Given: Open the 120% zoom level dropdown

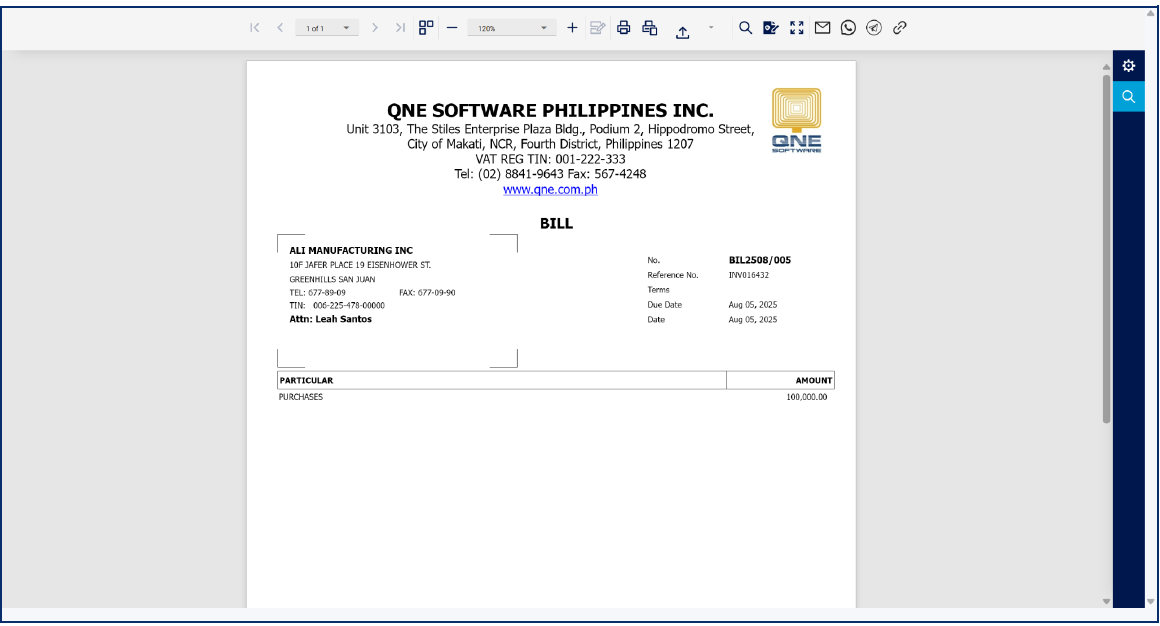Looking at the screenshot, I should 511,28.
